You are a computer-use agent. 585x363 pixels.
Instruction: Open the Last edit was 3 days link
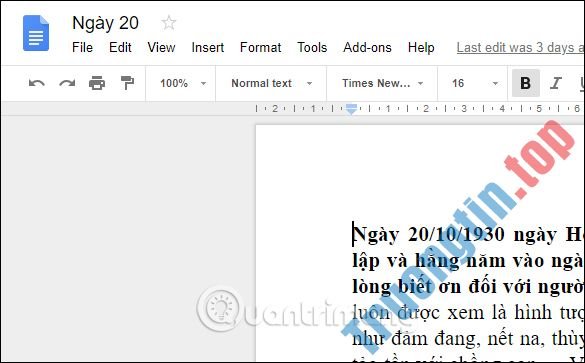[520, 48]
